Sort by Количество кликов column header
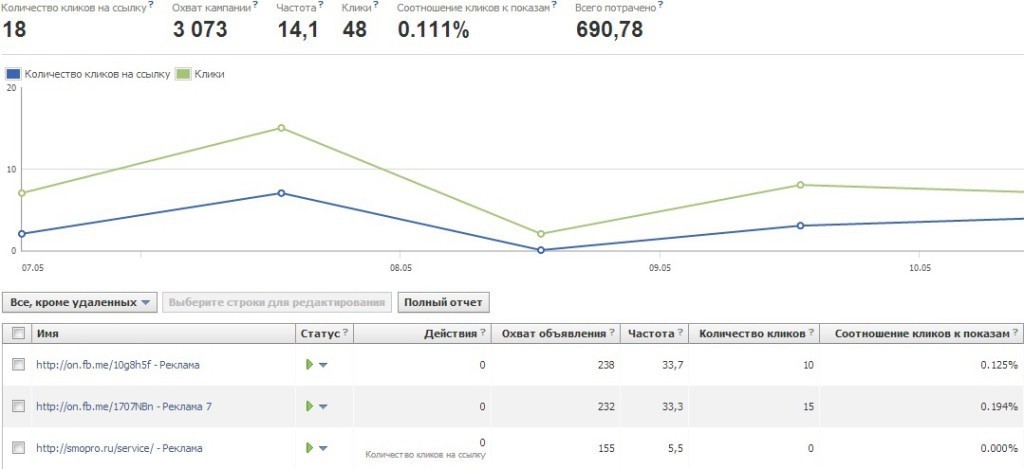 tap(752, 334)
